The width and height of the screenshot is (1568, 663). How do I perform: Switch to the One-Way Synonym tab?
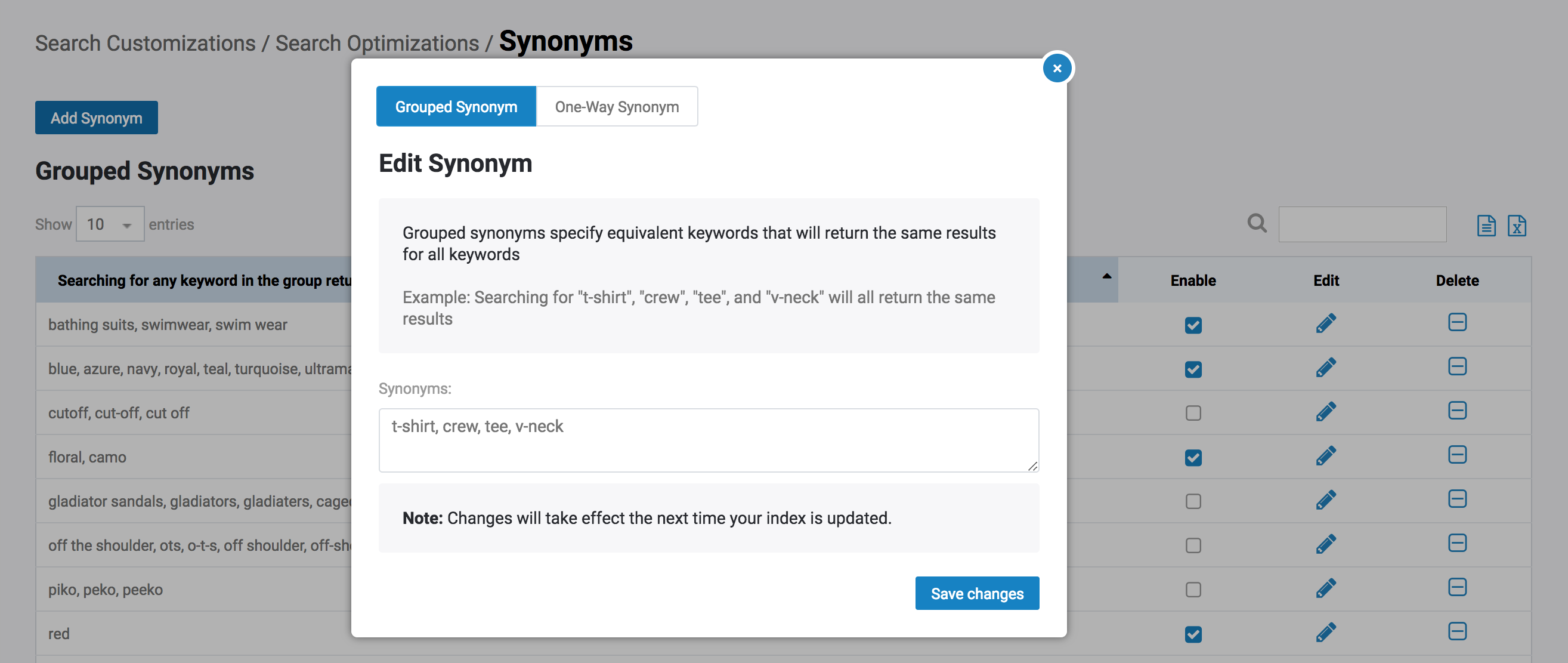pyautogui.click(x=616, y=107)
